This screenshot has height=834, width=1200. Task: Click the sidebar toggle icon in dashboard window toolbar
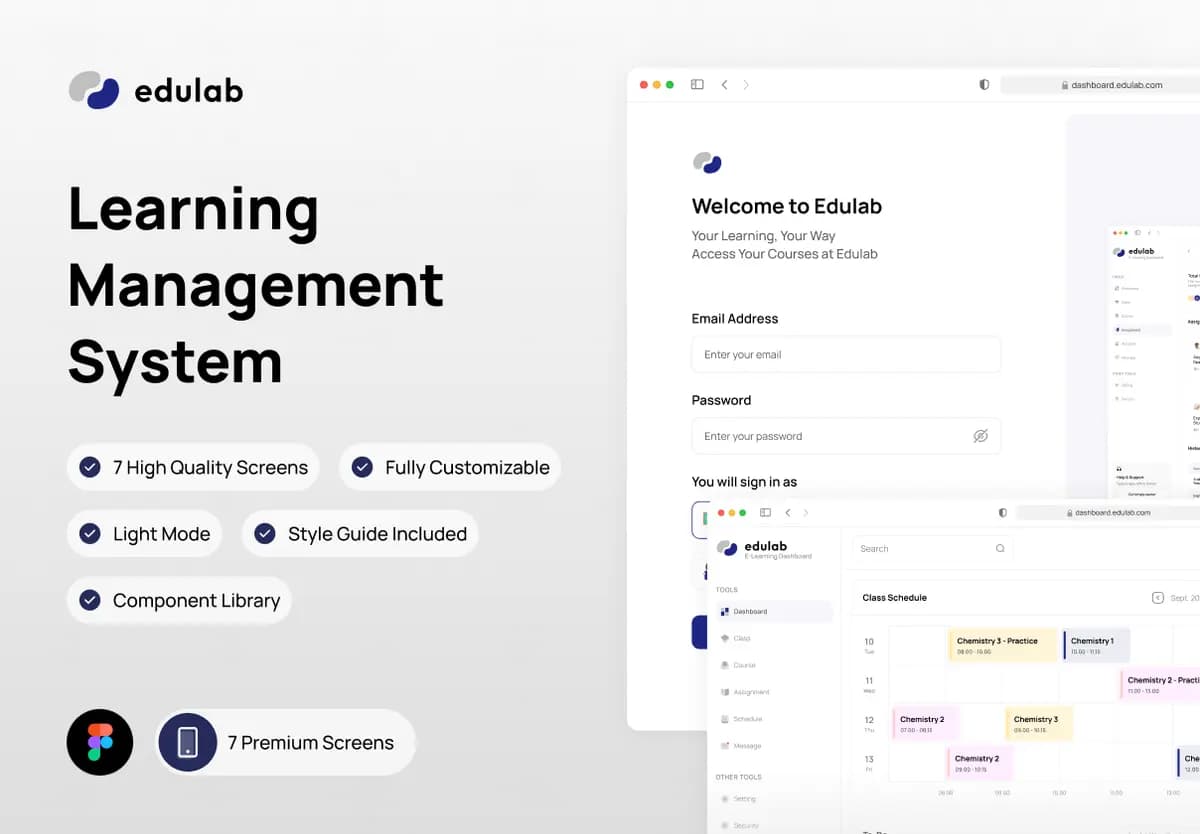pos(765,513)
